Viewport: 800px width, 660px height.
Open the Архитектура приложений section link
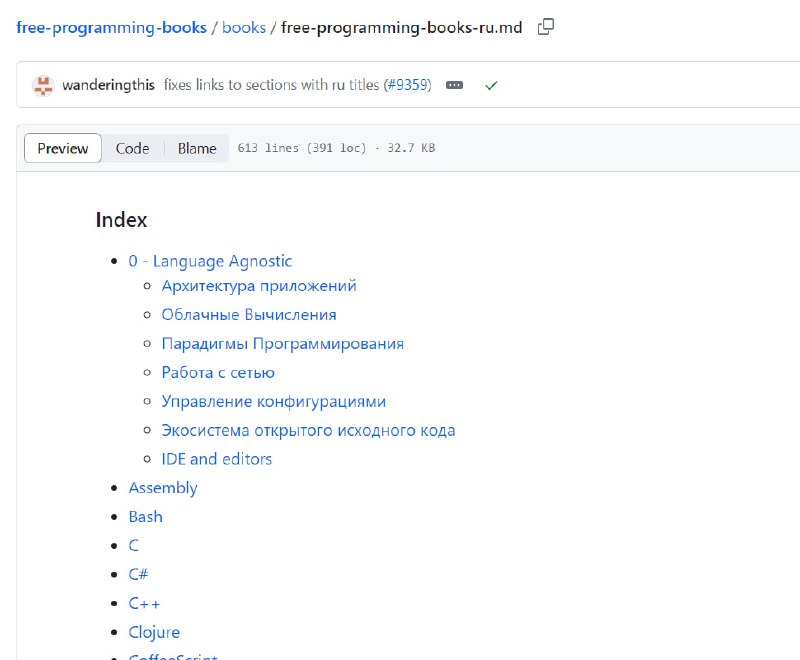pyautogui.click(x=259, y=286)
